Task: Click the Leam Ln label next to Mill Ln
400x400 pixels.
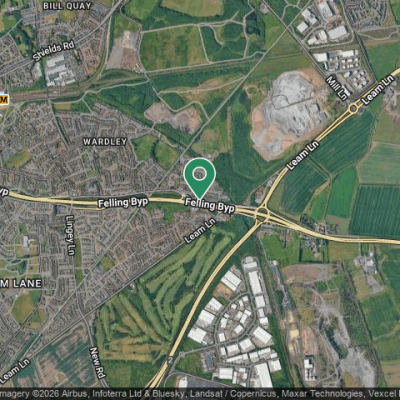Action: pyautogui.click(x=378, y=90)
